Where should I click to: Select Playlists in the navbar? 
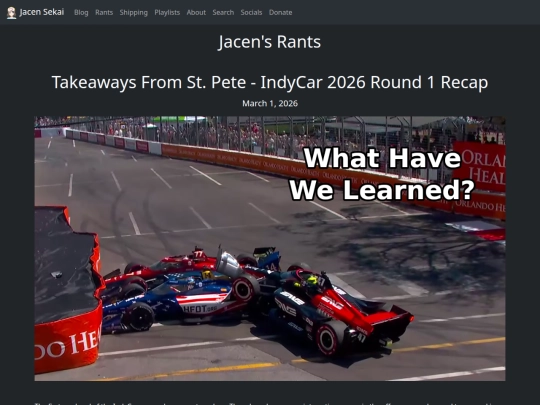167,12
